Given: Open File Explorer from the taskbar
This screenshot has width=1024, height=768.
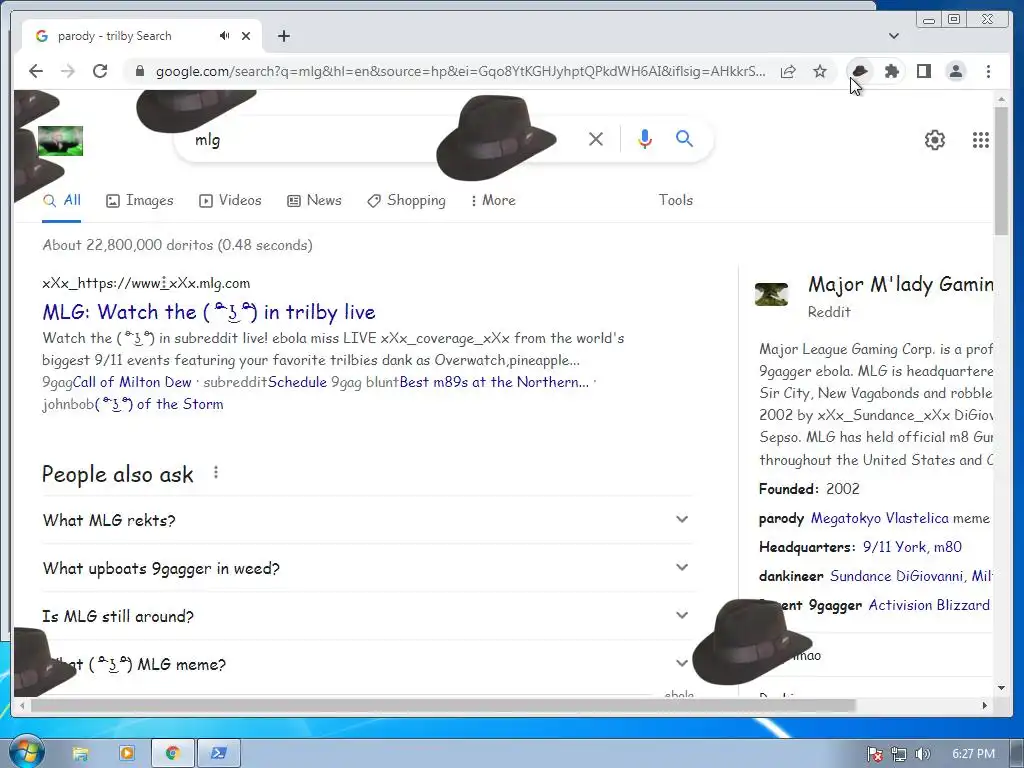Looking at the screenshot, I should tap(80, 754).
